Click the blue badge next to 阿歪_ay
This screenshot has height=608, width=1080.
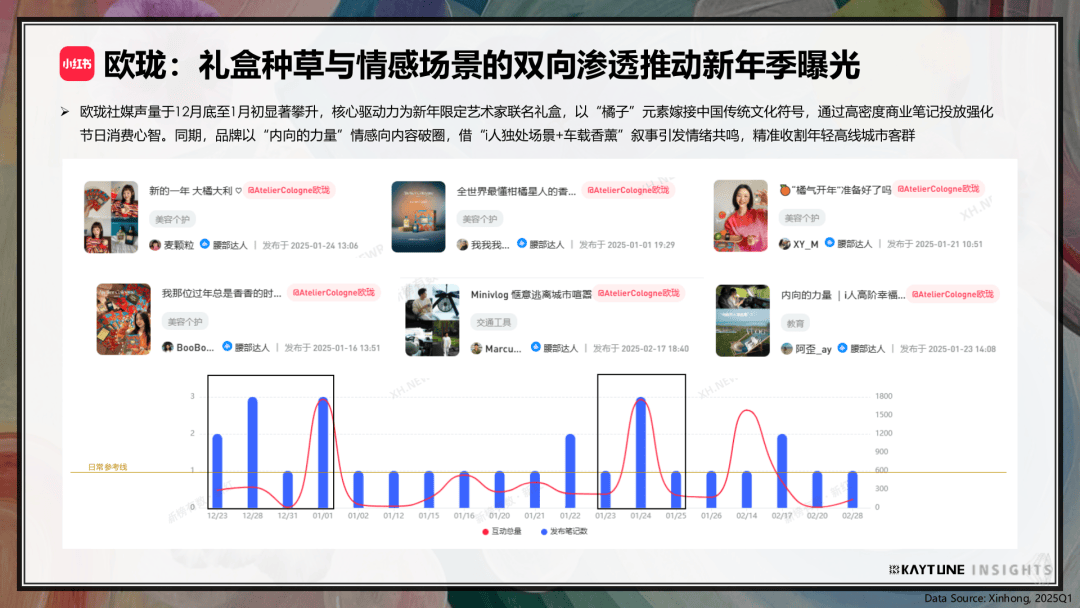tap(842, 348)
